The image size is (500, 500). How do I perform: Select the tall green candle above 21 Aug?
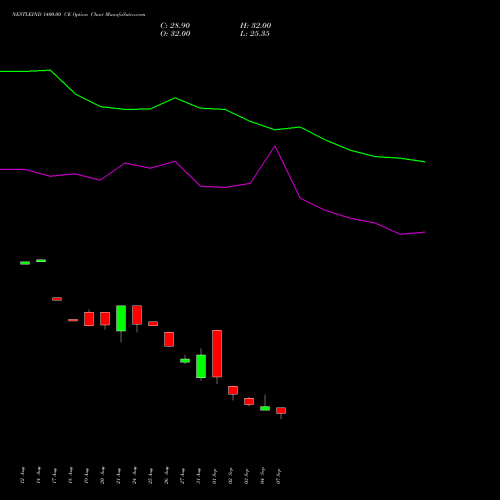point(121,318)
